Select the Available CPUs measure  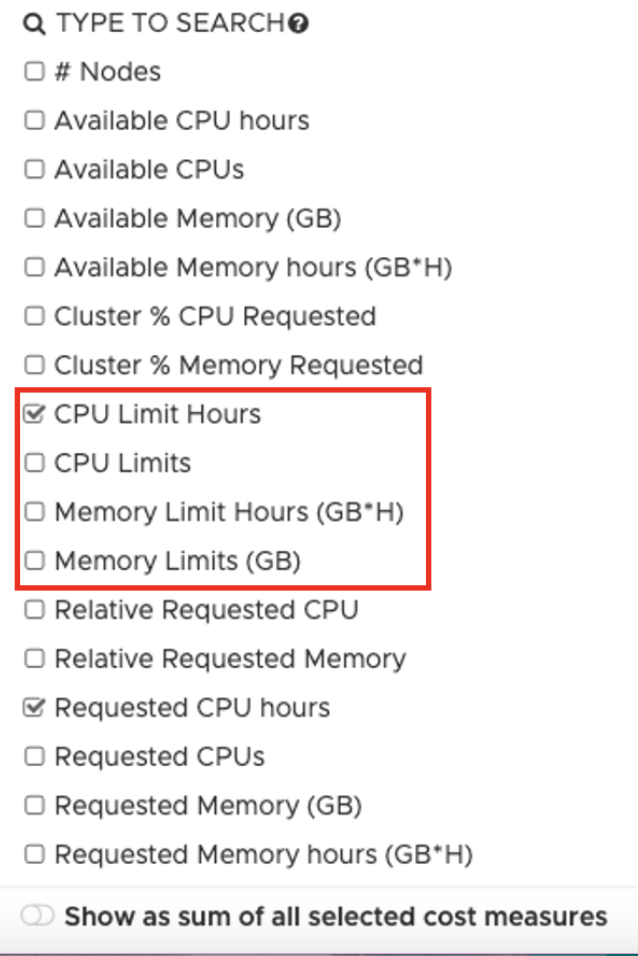pyautogui.click(x=34, y=169)
